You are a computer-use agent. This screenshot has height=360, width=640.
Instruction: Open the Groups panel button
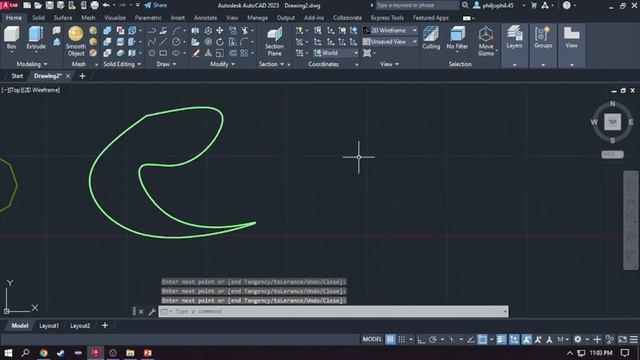pyautogui.click(x=543, y=37)
